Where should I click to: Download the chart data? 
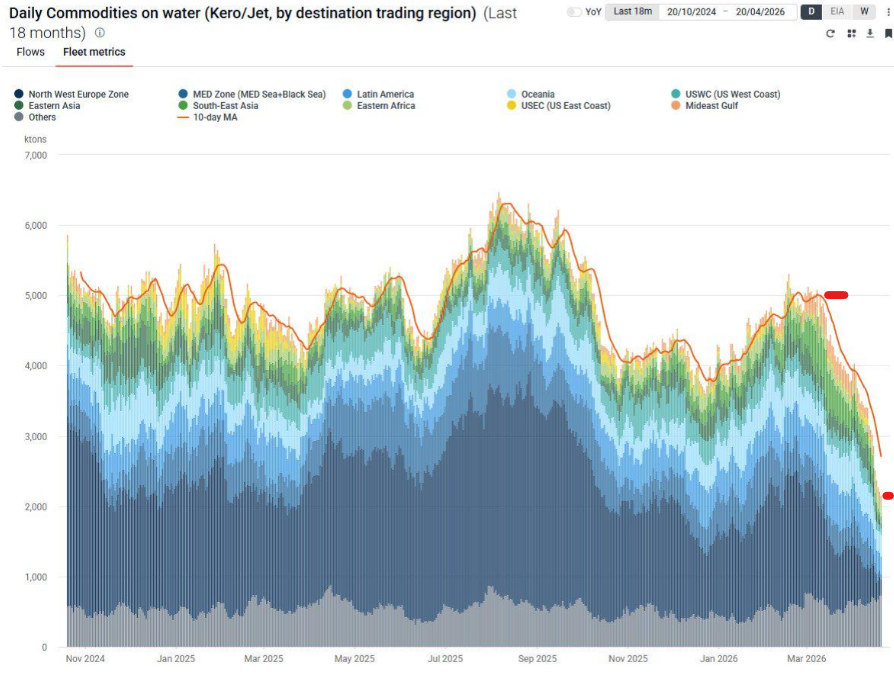[x=869, y=34]
